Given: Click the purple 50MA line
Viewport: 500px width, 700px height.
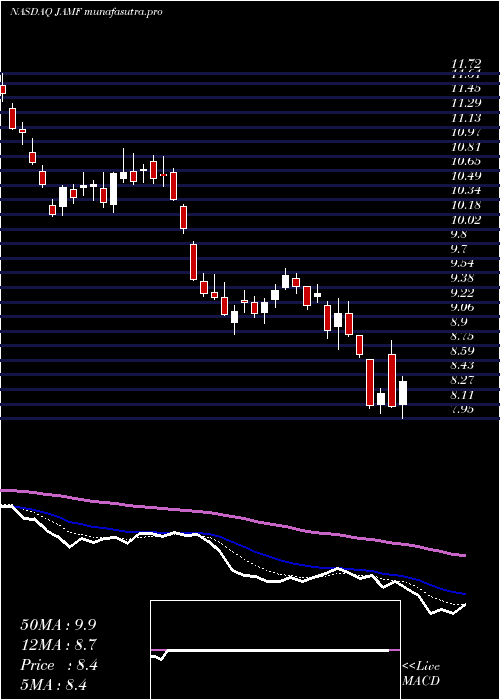Looking at the screenshot, I should (x=232, y=516).
